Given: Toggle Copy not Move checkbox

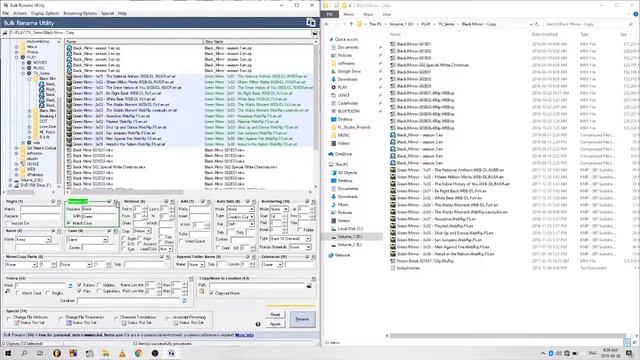Looking at the screenshot, I should click(211, 293).
